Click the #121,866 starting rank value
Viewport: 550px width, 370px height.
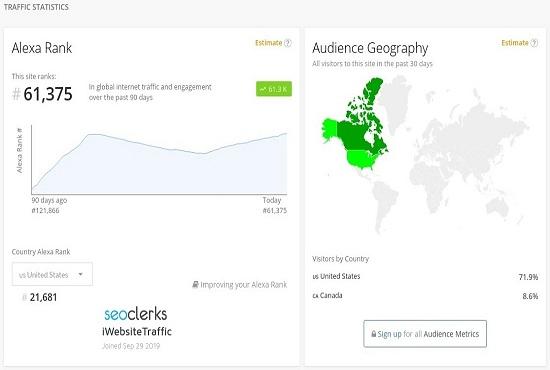45,210
